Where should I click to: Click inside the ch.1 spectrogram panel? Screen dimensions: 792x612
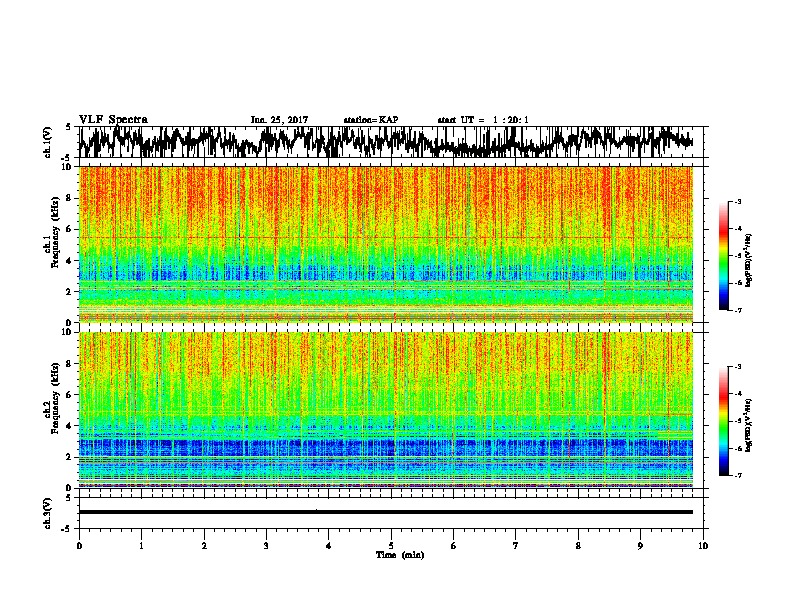pos(386,244)
